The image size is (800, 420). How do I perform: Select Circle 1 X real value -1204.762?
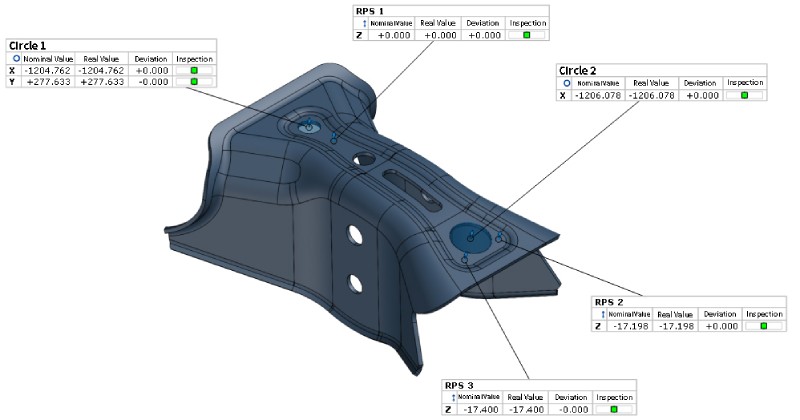point(102,70)
